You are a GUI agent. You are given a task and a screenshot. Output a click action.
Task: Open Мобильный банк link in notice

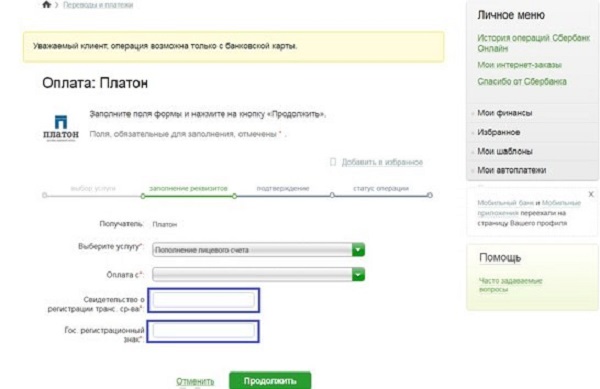(505, 203)
